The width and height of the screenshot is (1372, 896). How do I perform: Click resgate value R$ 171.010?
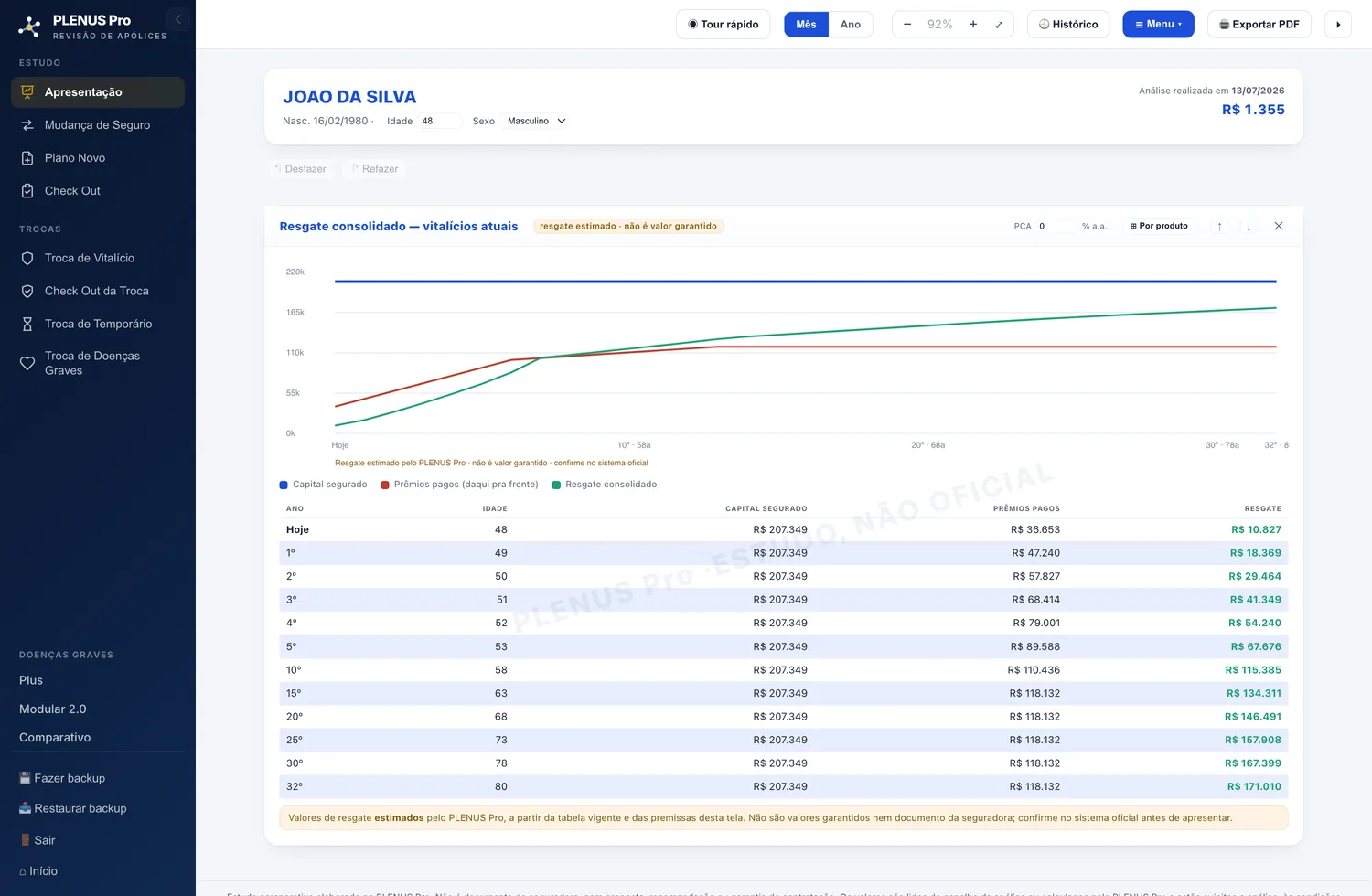coord(1254,786)
